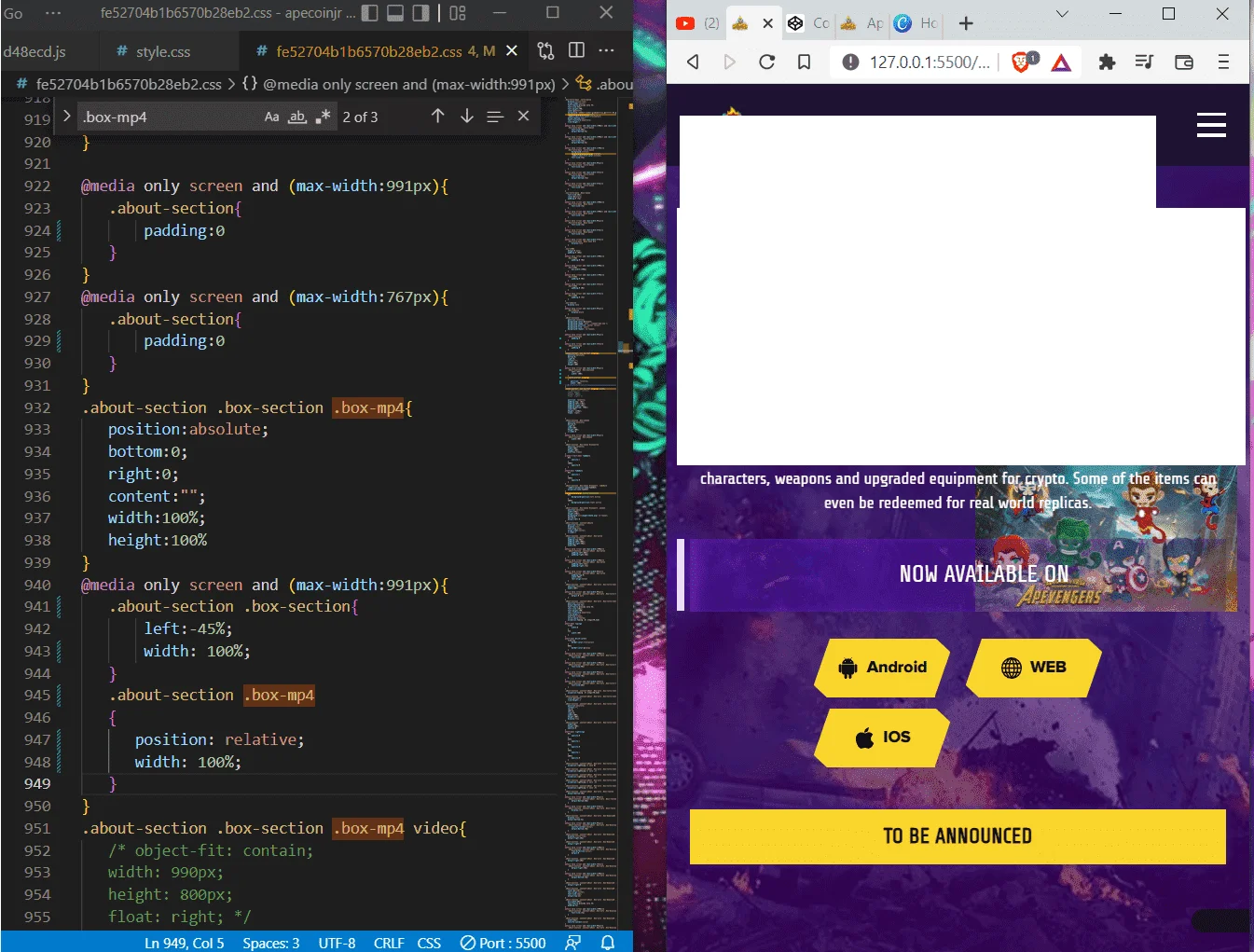The height and width of the screenshot is (952, 1254).
Task: Click 'position:absolute;' on line 933
Action: click(187, 429)
